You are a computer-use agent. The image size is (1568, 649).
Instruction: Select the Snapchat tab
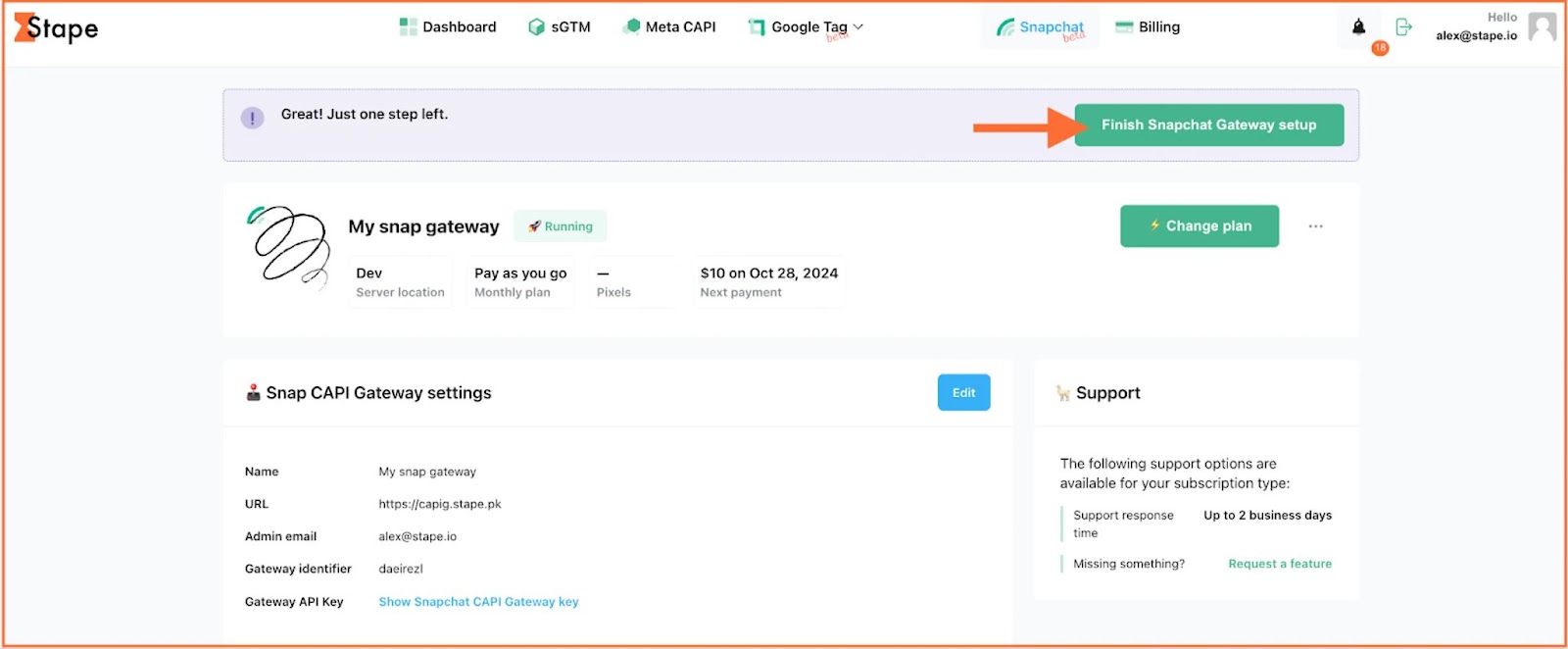click(x=1041, y=27)
